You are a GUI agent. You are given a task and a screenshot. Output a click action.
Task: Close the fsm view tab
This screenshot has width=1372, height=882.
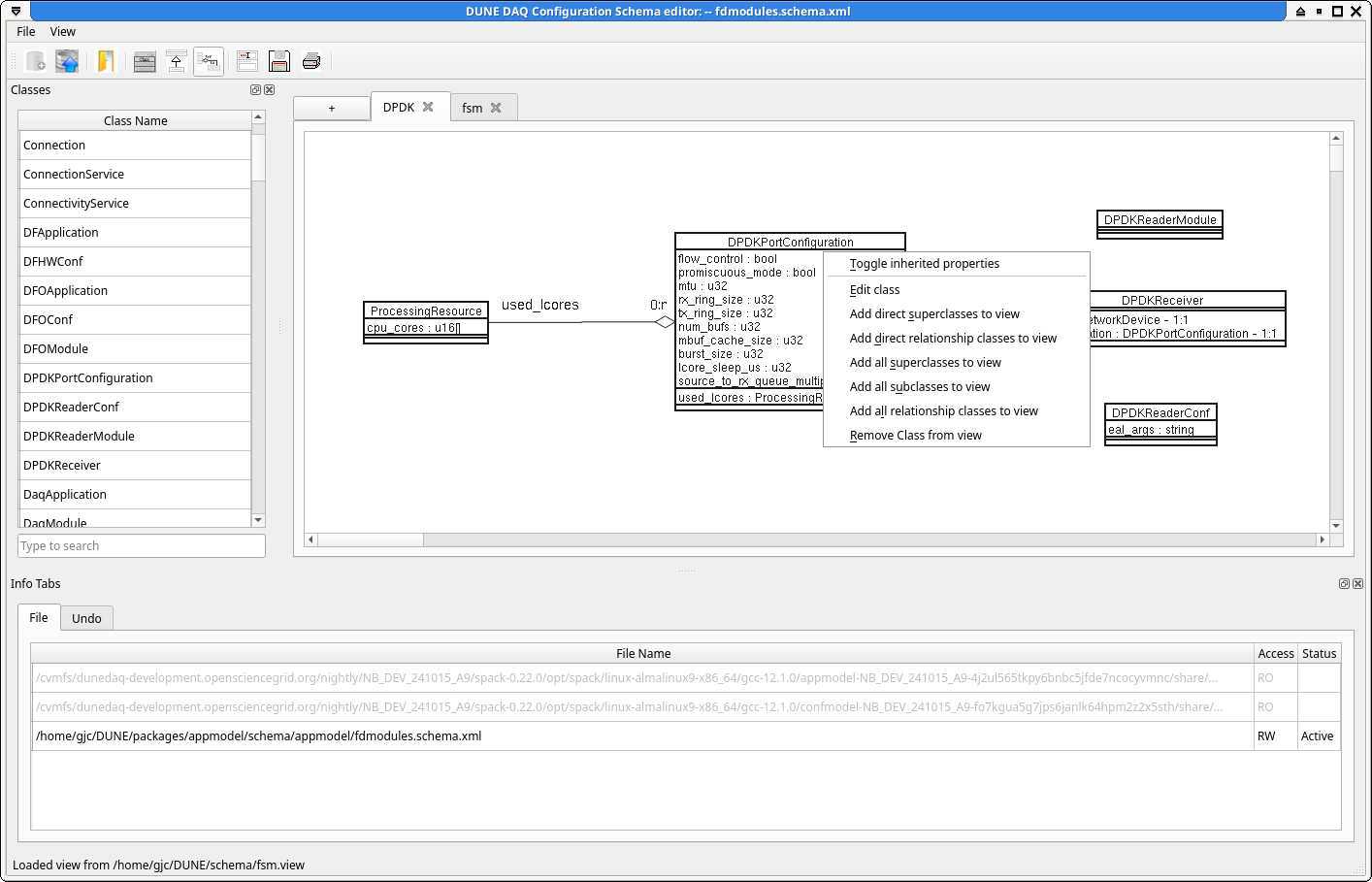point(496,108)
